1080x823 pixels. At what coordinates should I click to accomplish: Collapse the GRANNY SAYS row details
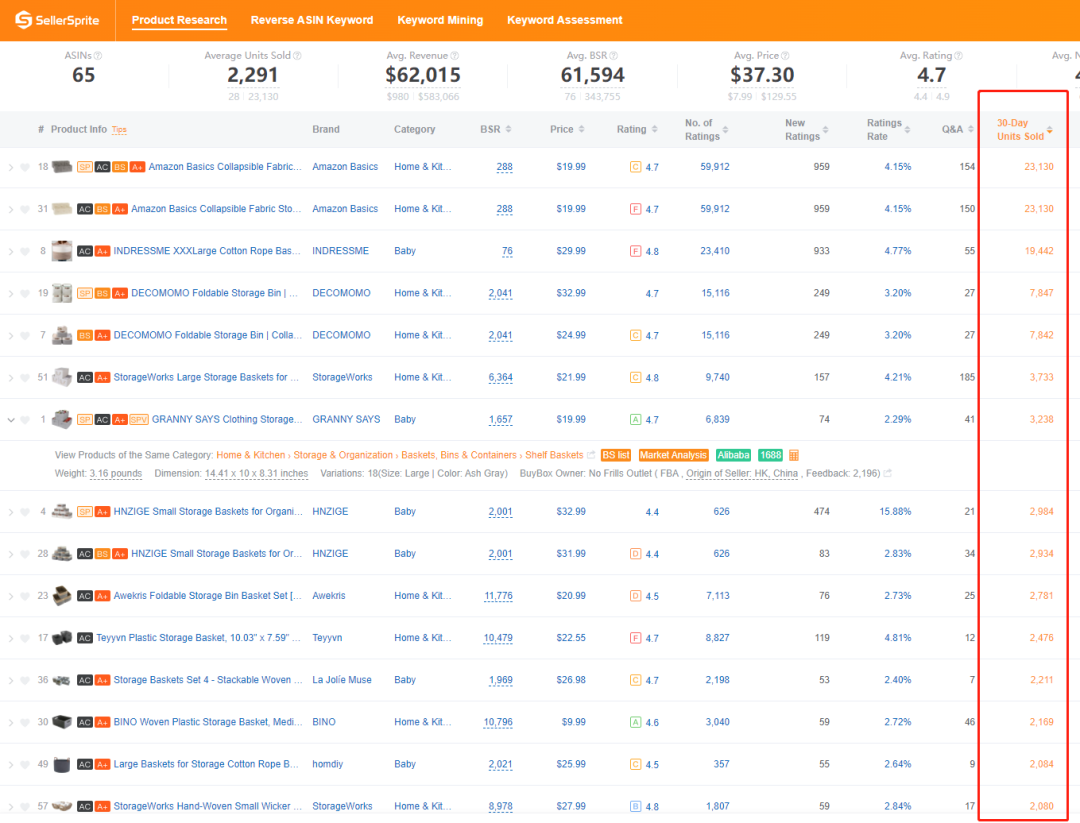tap(11, 419)
